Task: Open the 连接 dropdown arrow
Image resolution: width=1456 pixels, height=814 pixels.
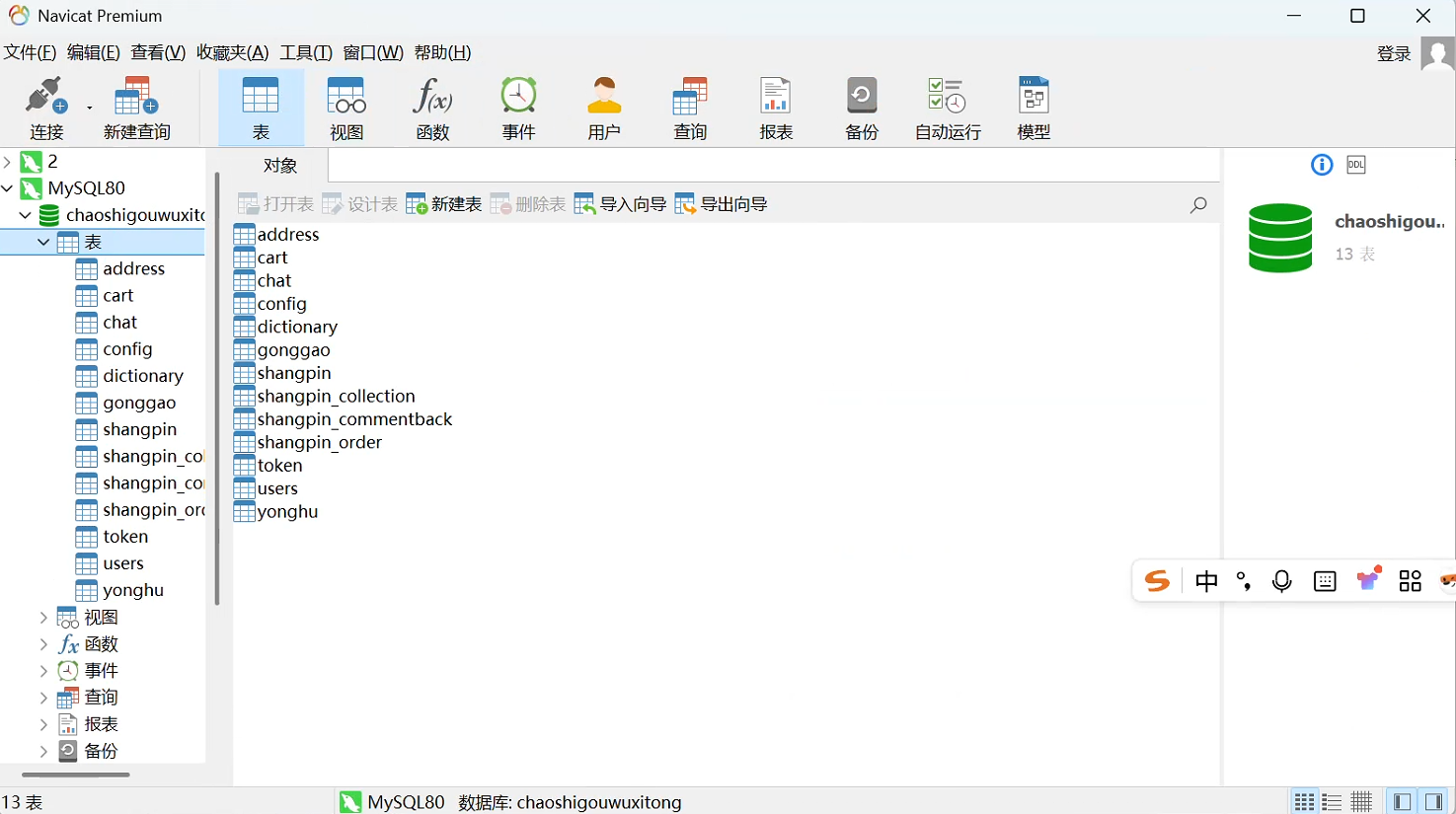Action: coord(89,108)
